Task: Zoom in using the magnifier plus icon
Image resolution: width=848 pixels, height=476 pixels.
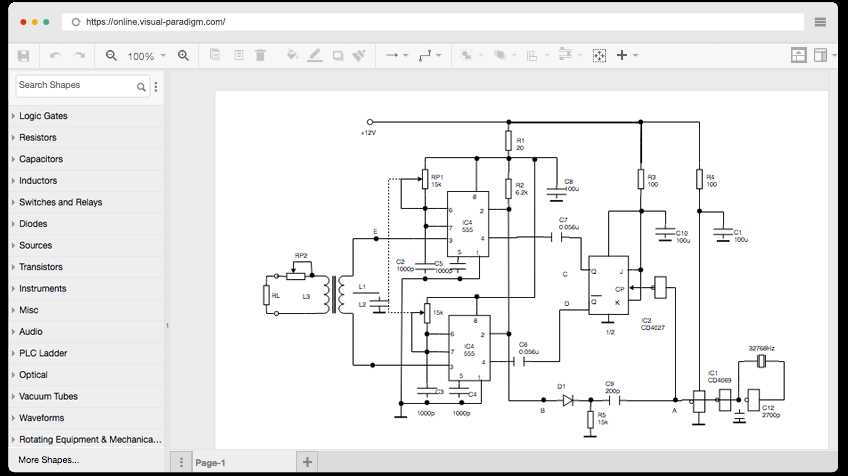Action: (183, 56)
